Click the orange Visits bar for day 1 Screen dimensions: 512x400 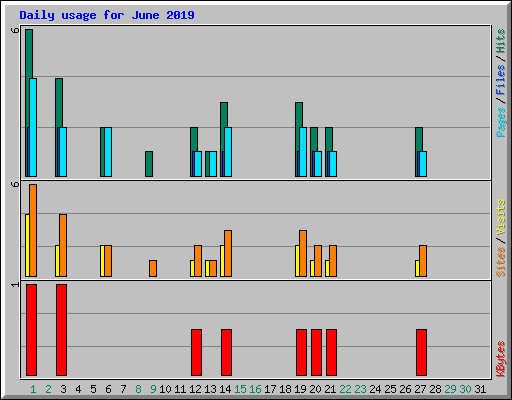pos(33,230)
